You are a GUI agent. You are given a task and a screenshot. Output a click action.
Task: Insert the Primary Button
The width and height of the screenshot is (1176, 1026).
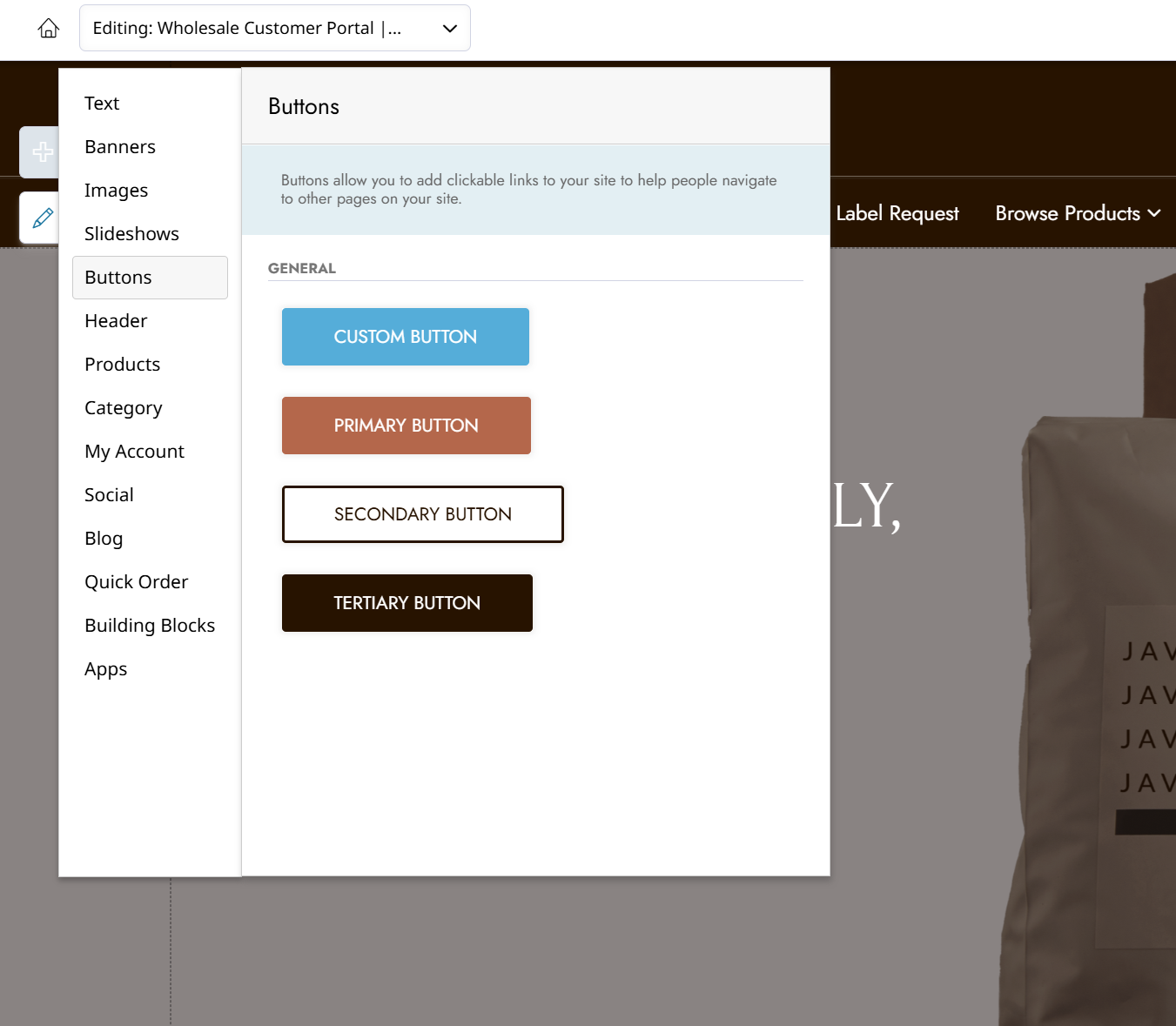pos(407,426)
